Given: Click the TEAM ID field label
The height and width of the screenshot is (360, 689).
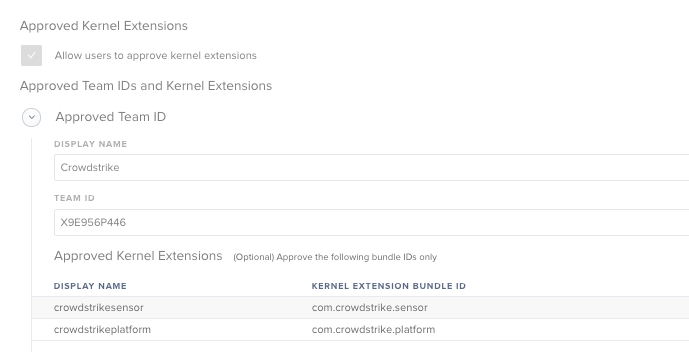Looking at the screenshot, I should 74,198.
